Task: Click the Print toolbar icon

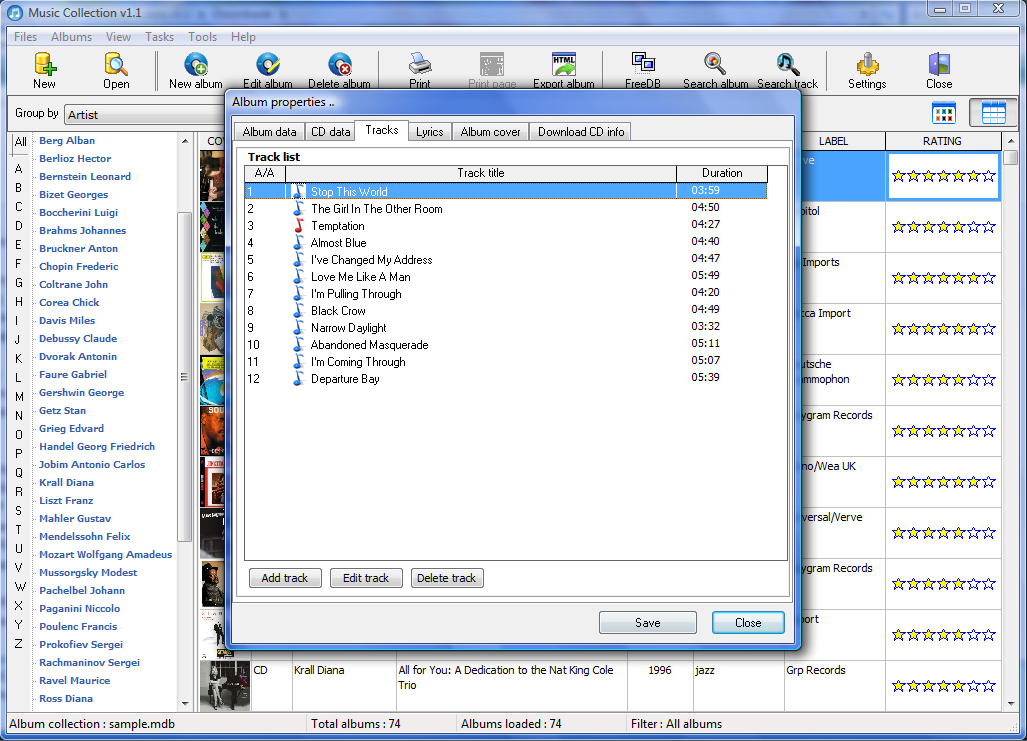Action: [420, 64]
